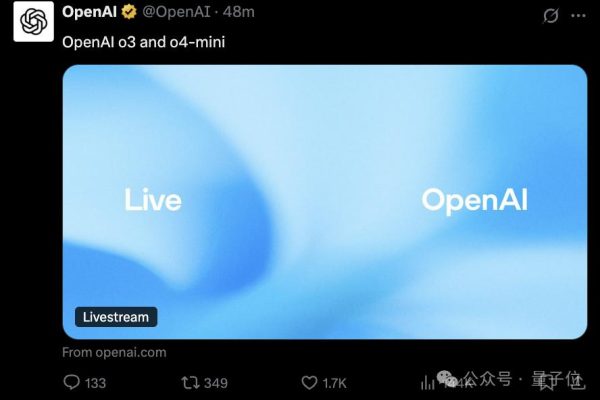The height and width of the screenshot is (400, 600).
Task: Click the 133 replies count
Action: 95,383
